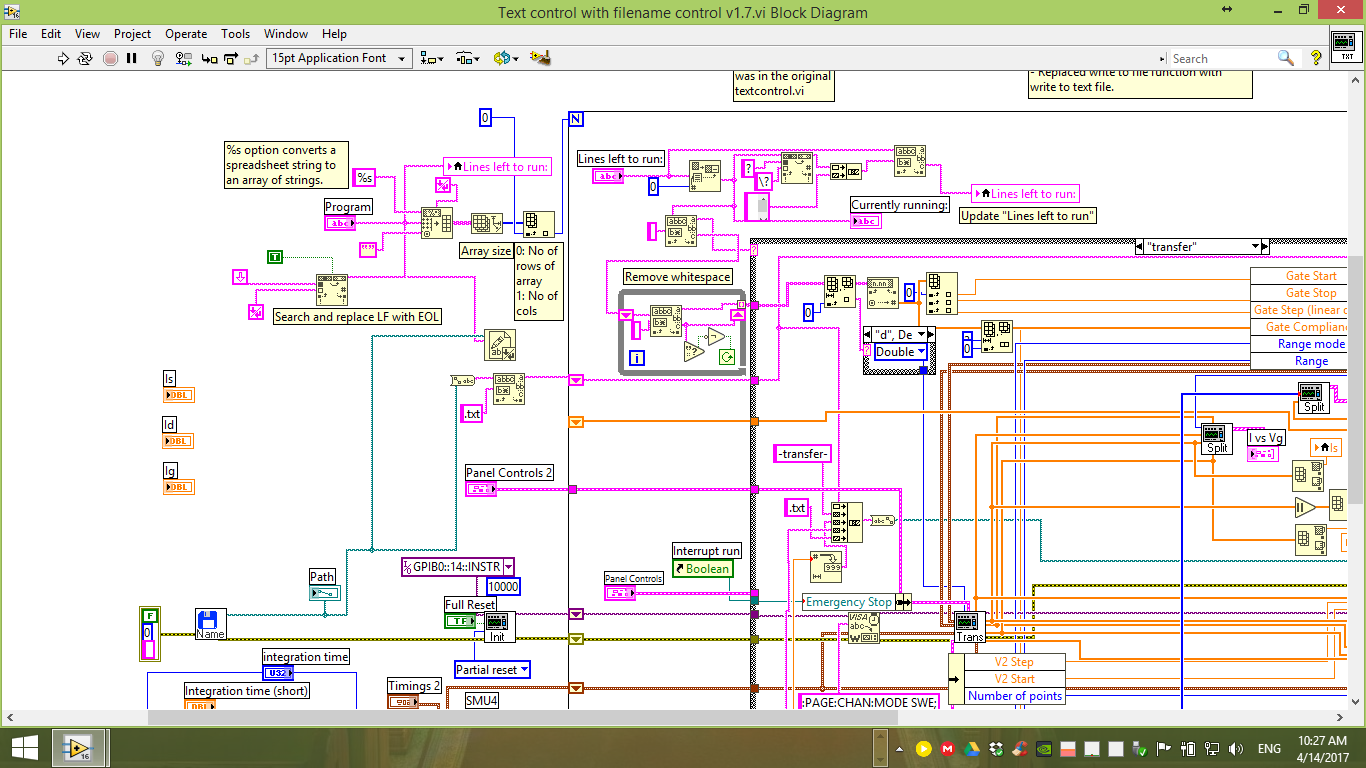Image resolution: width=1366 pixels, height=768 pixels.
Task: Click the Trans subVI icon
Action: coord(970,627)
